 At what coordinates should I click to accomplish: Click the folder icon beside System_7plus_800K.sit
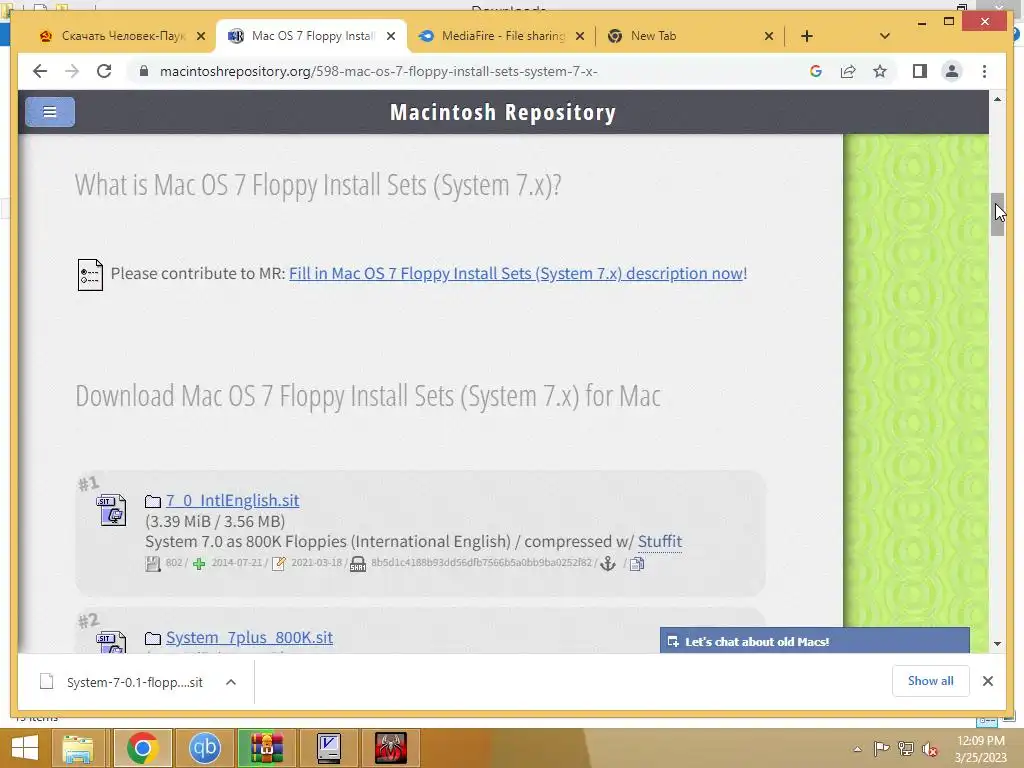point(153,638)
